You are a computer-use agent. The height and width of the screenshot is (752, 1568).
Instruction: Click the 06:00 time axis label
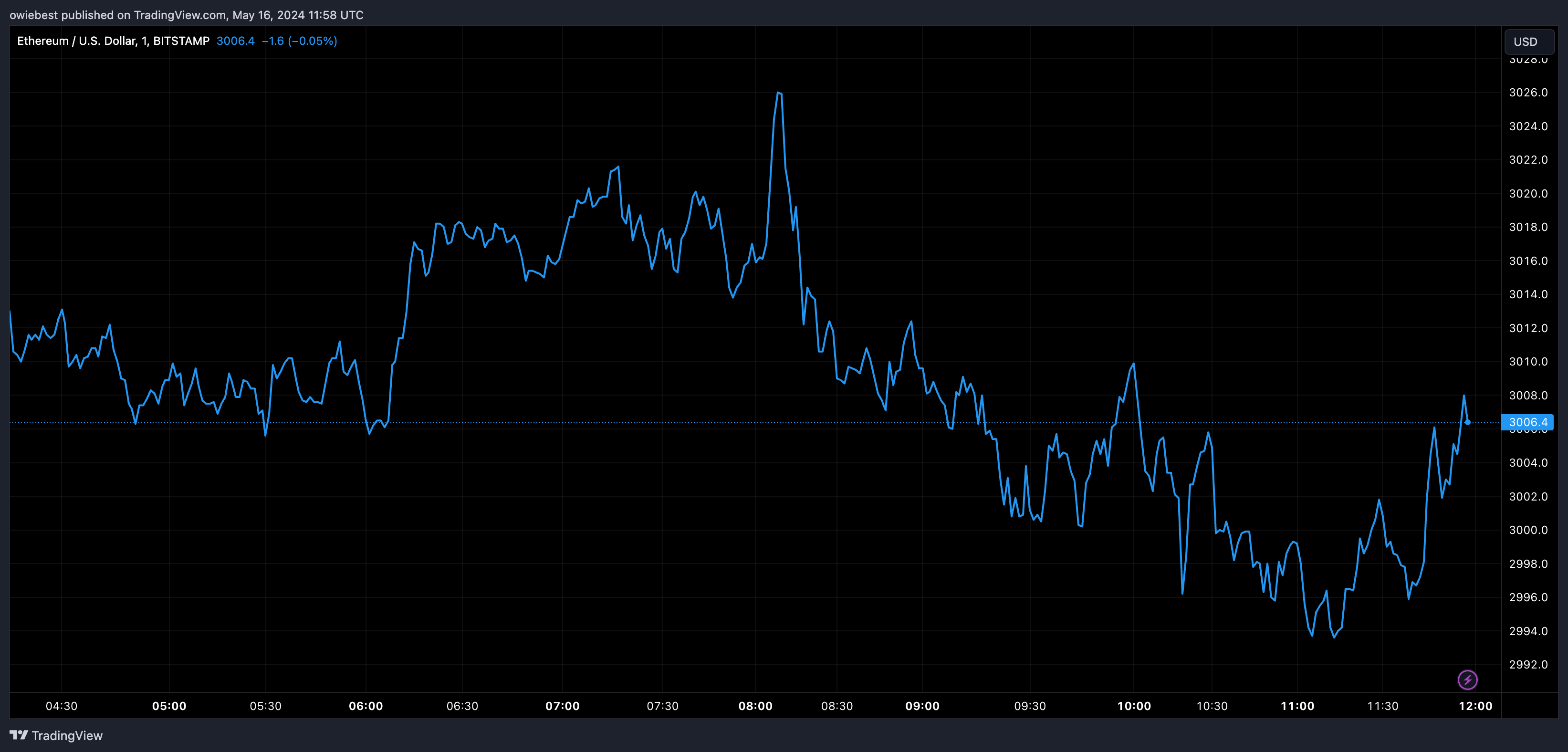click(365, 706)
